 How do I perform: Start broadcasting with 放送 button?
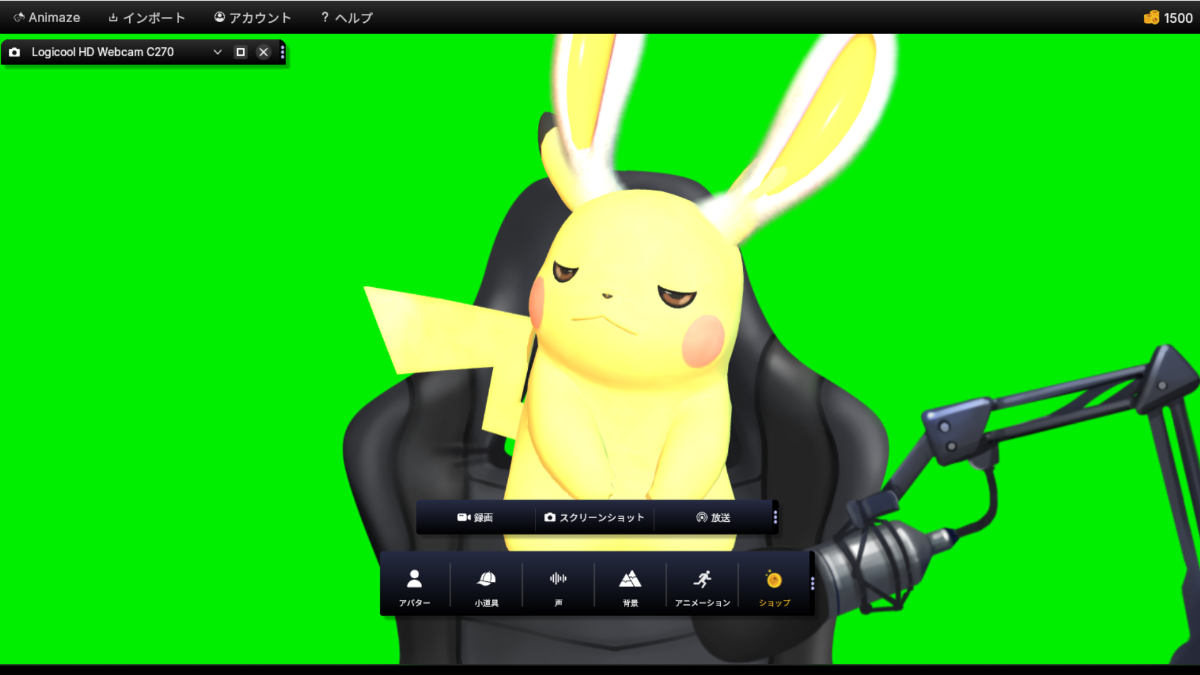click(713, 518)
